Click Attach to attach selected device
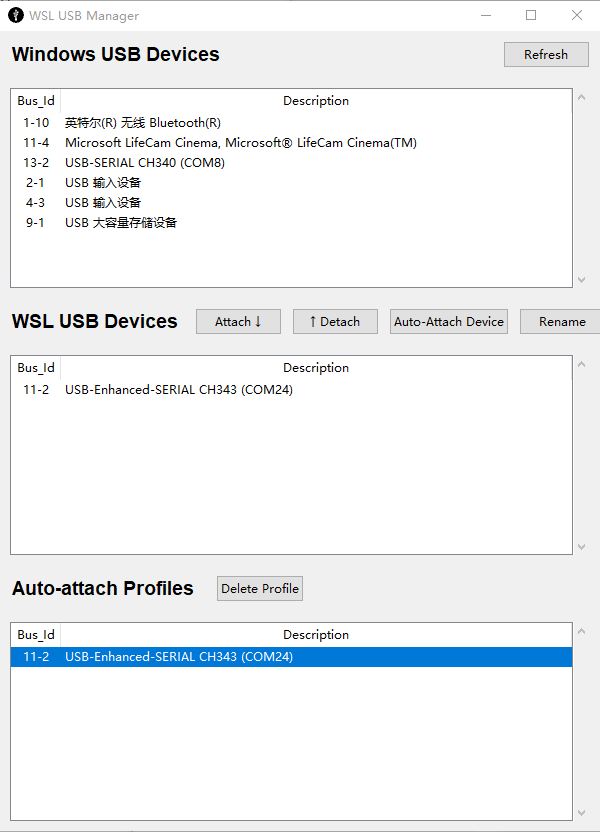The height and width of the screenshot is (832, 600). click(x=238, y=321)
